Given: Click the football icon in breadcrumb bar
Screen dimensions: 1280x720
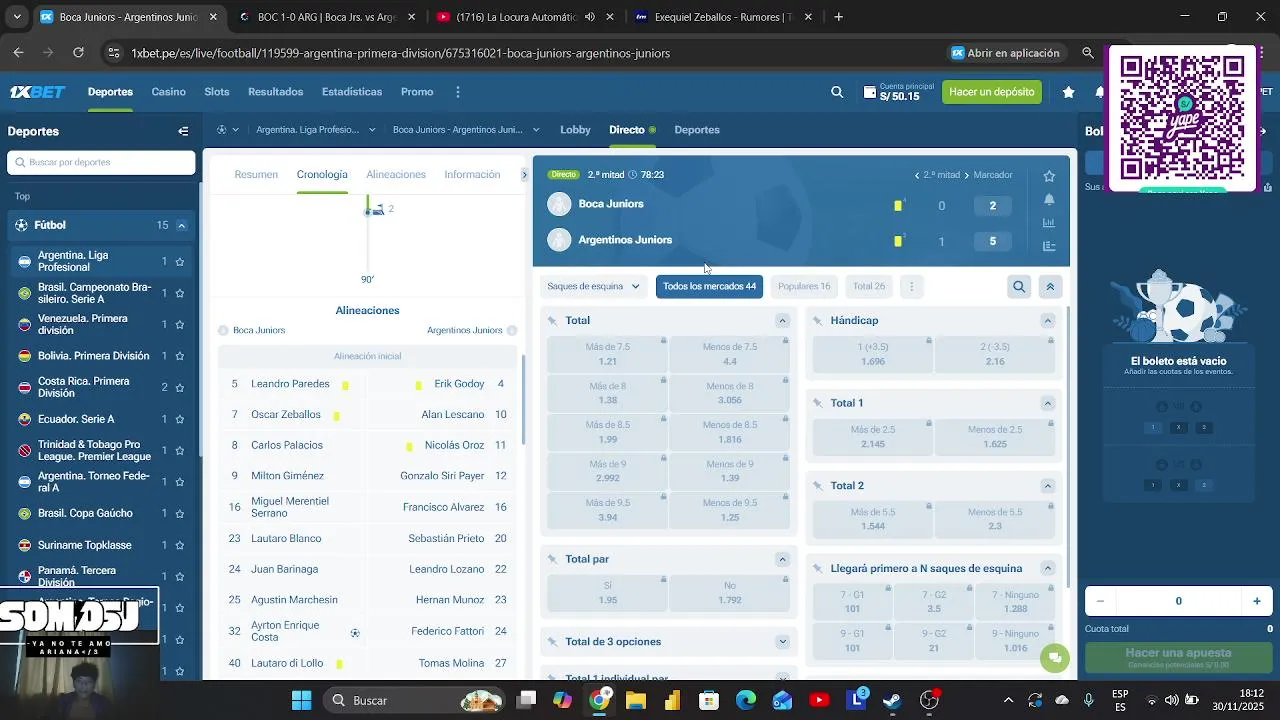Looking at the screenshot, I should (x=221, y=130).
